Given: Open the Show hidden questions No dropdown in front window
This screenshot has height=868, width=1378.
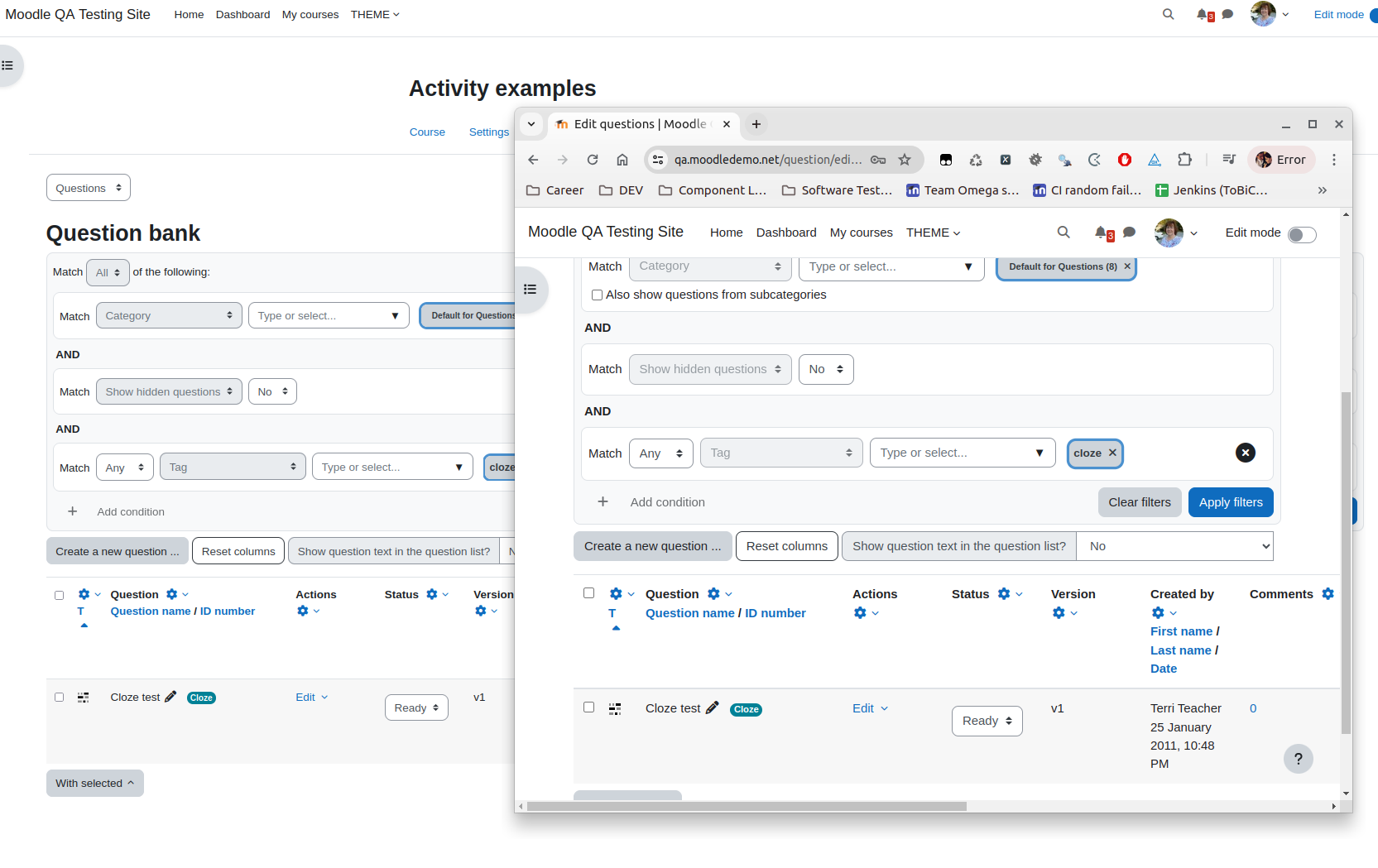Looking at the screenshot, I should tap(826, 369).
